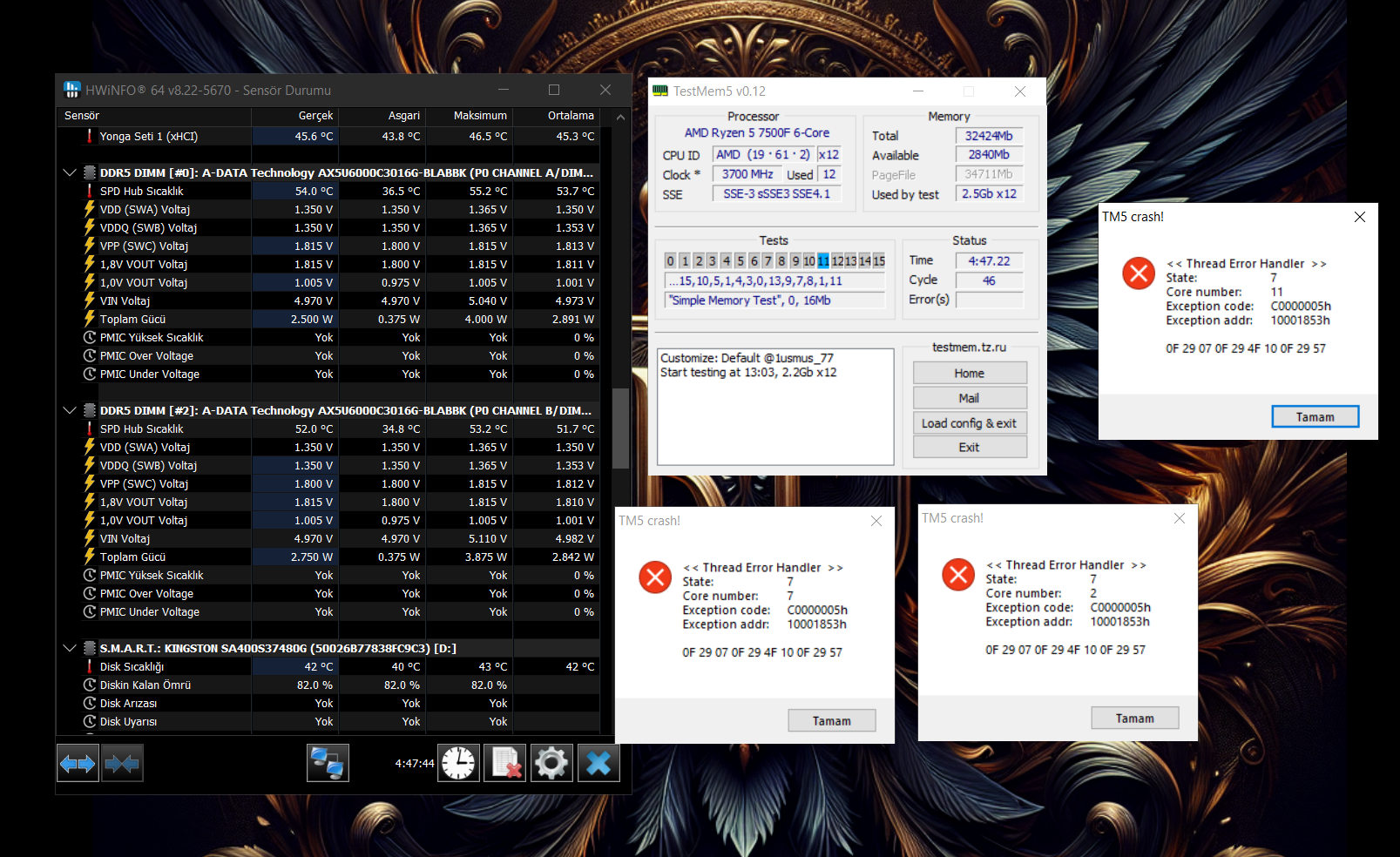
Task: Open the network remote monitoring icon in HWiNFO
Action: 328,764
